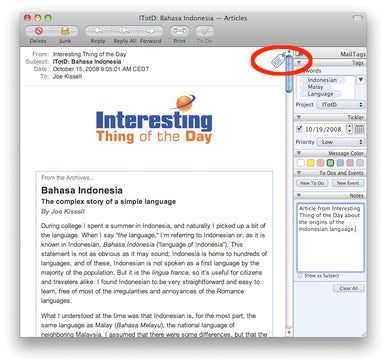The height and width of the screenshot is (364, 386).
Task: Click the To Do checkmark icon
Action: pos(205,31)
